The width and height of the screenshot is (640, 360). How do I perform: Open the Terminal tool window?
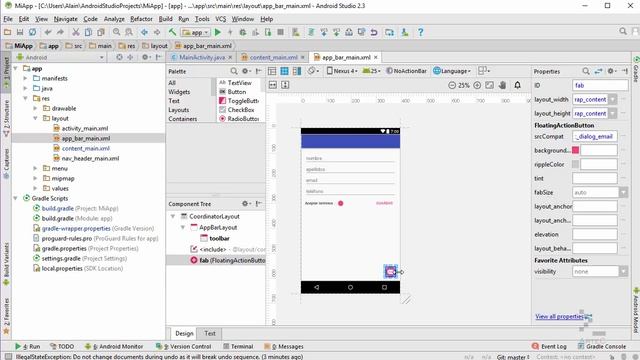[x=238, y=347]
